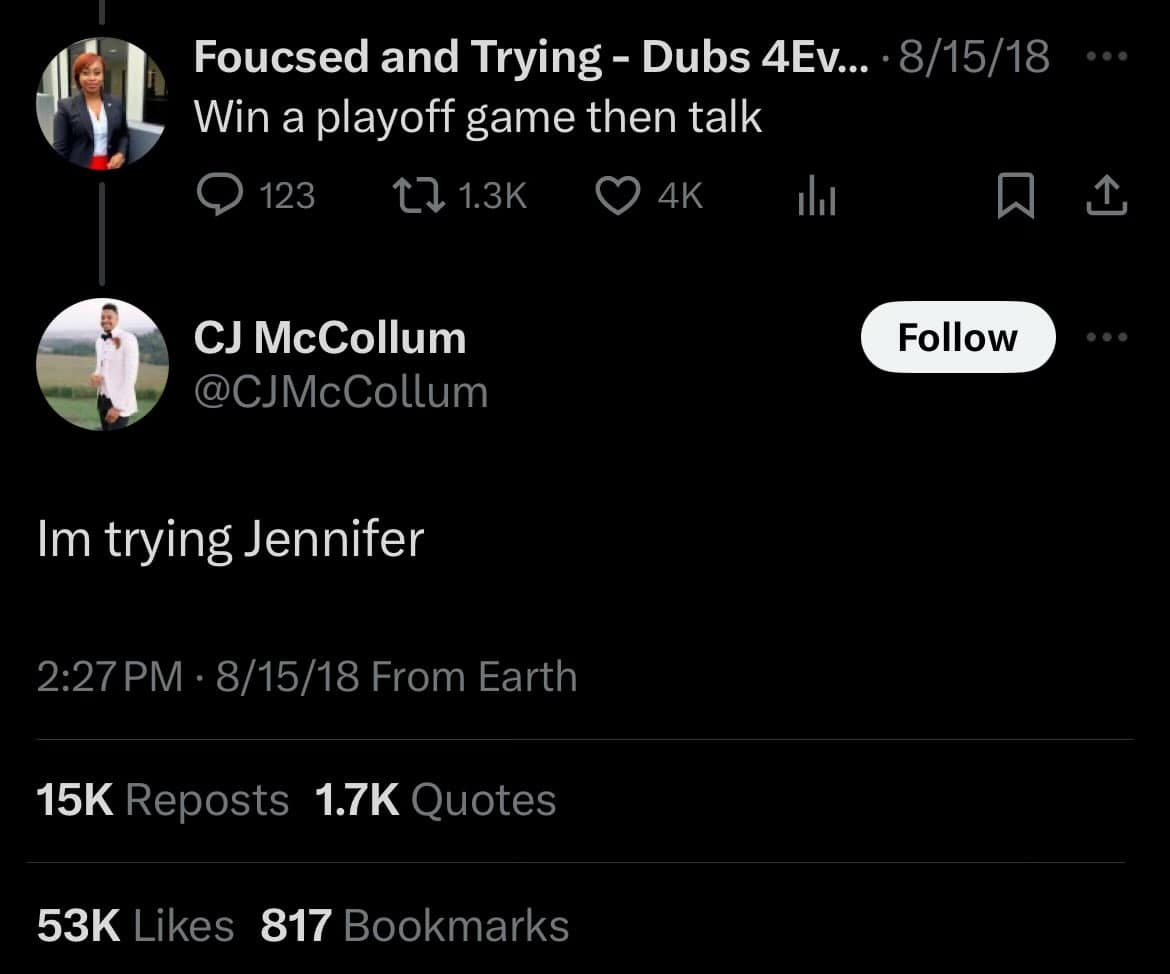
Task: View the 53K Likes list
Action: point(135,926)
